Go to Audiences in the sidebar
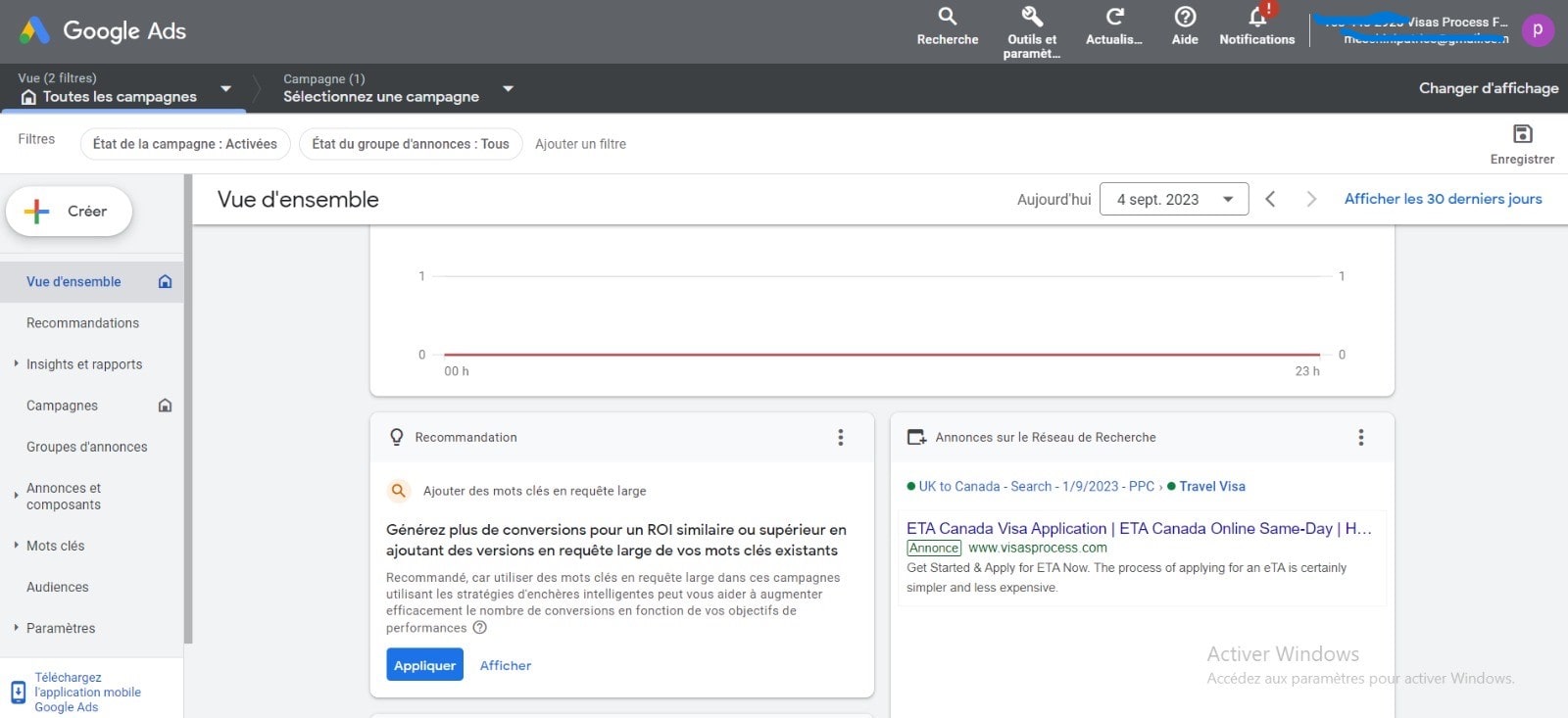The image size is (1568, 718). click(58, 587)
